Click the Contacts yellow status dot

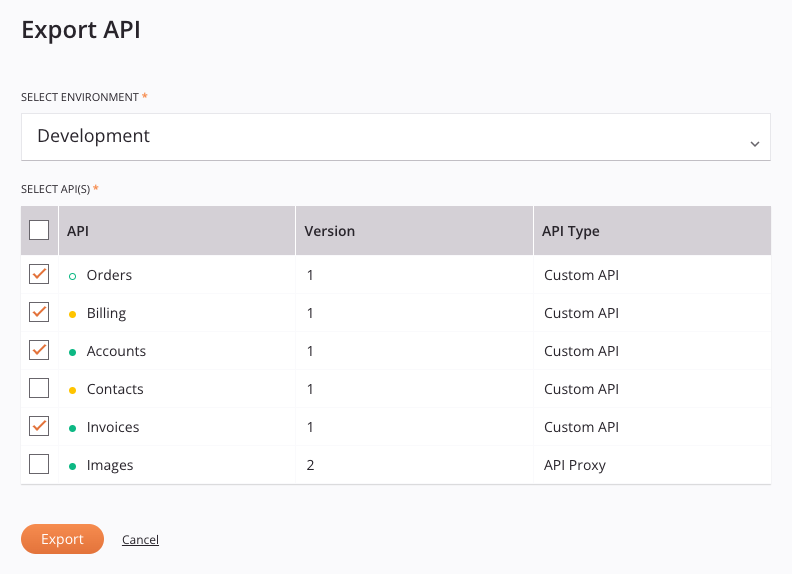click(72, 390)
